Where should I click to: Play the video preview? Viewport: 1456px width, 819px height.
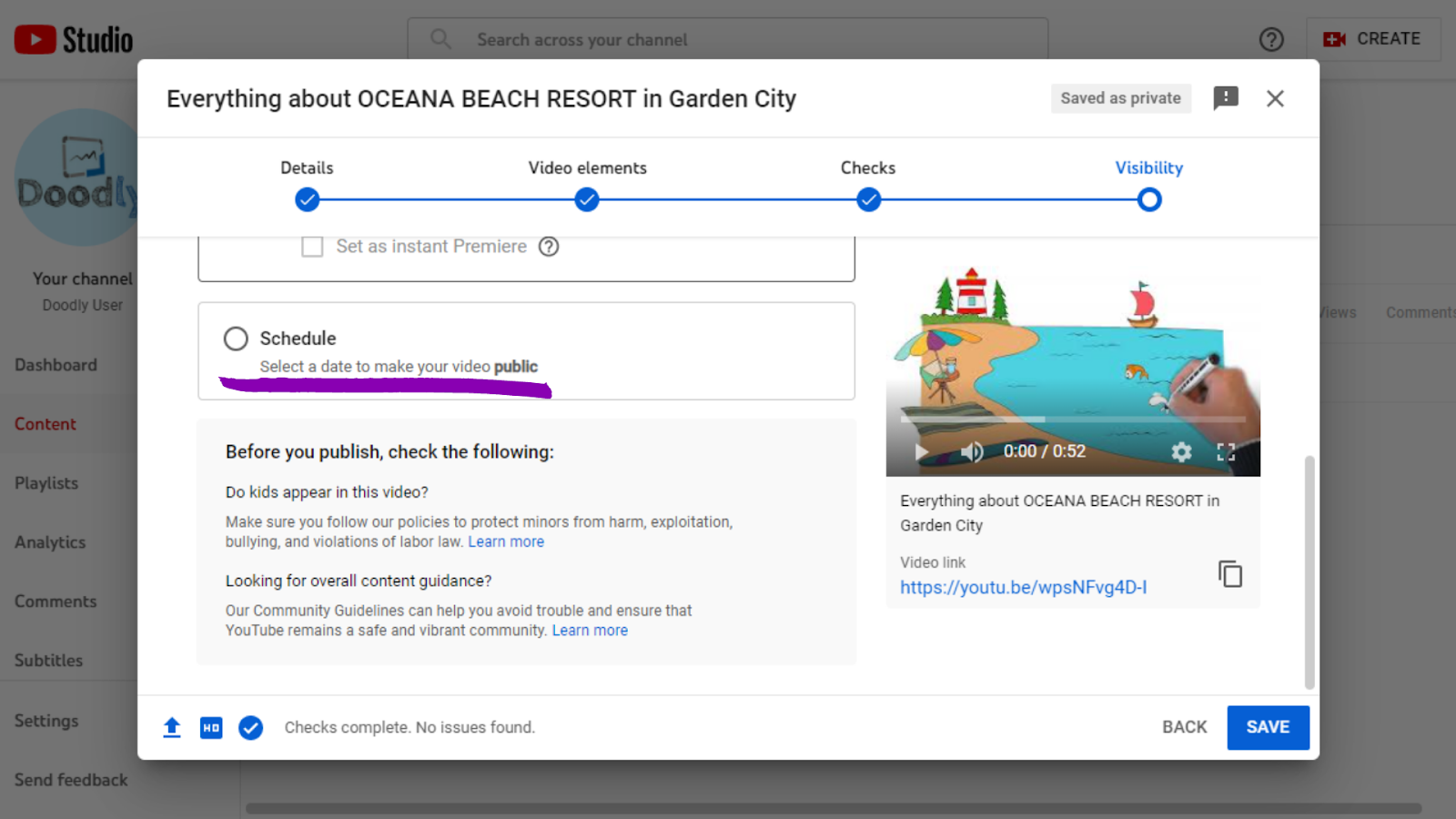921,451
